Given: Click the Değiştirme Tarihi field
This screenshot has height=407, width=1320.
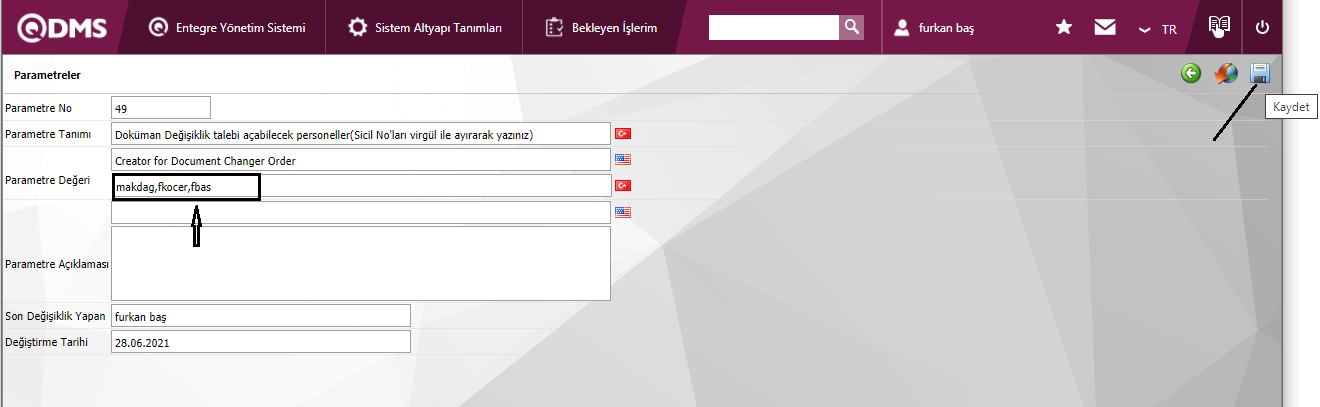Looking at the screenshot, I should coord(261,342).
